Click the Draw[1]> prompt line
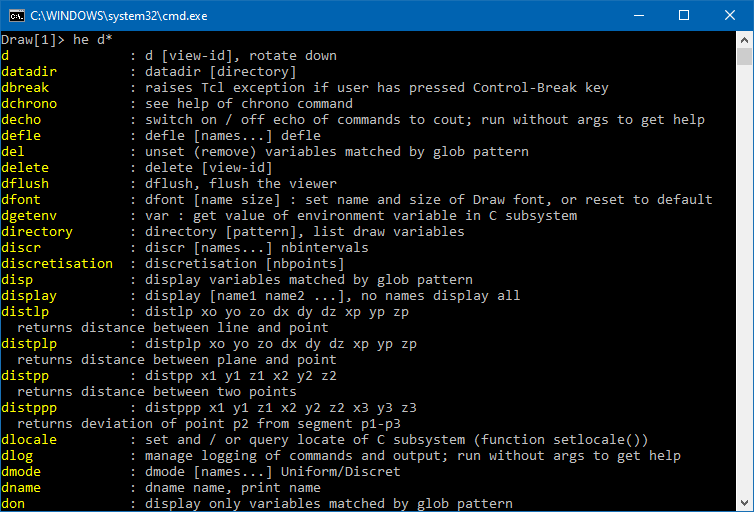This screenshot has width=754, height=512. (x=57, y=40)
